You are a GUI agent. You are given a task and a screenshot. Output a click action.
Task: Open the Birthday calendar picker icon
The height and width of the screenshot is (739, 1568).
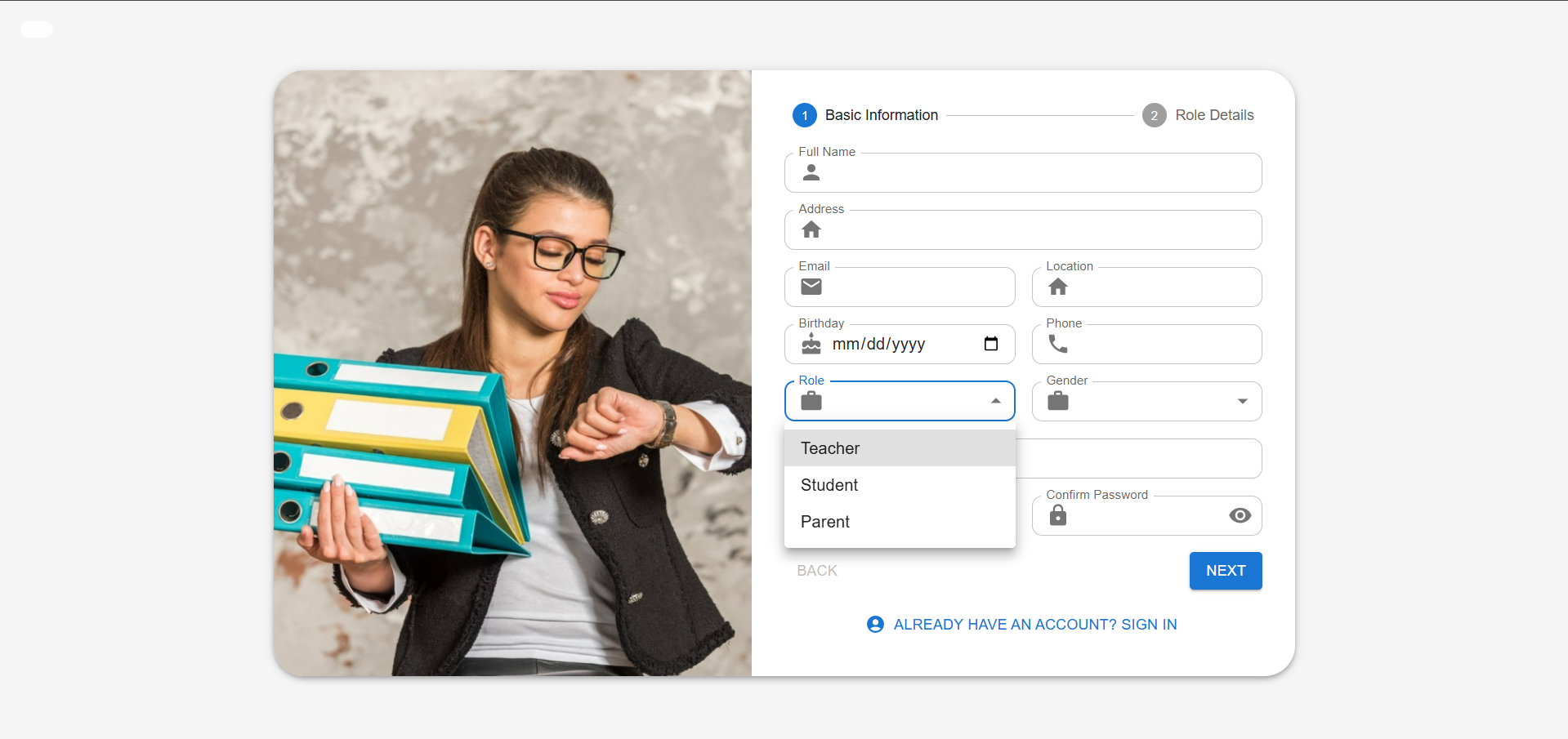click(990, 344)
